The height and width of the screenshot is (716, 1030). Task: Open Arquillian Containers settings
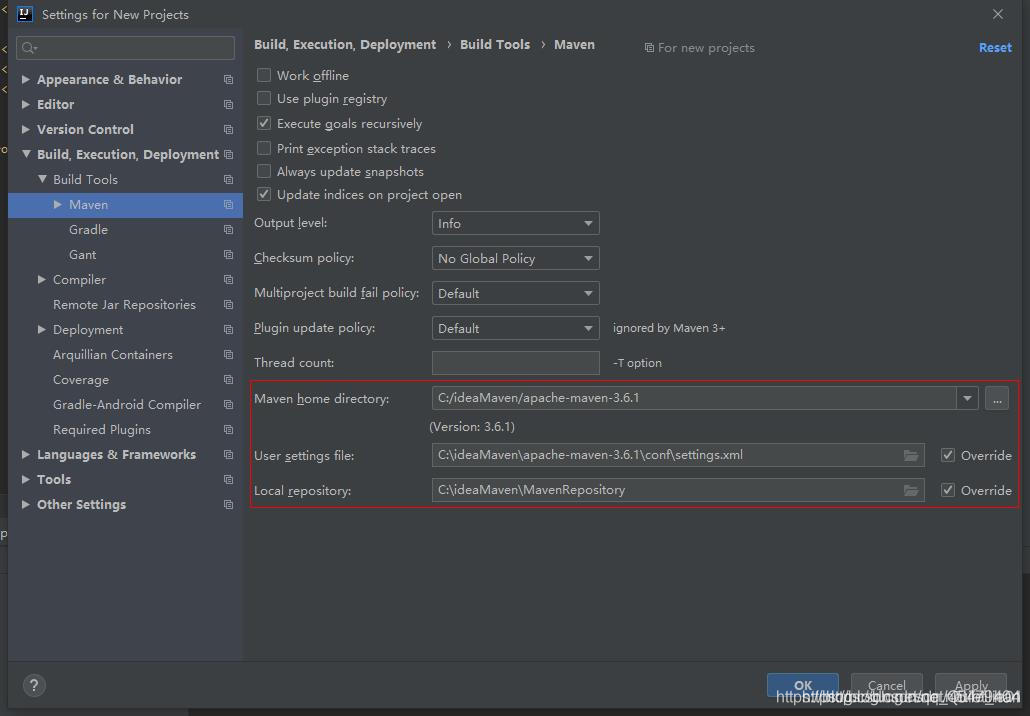coord(113,354)
